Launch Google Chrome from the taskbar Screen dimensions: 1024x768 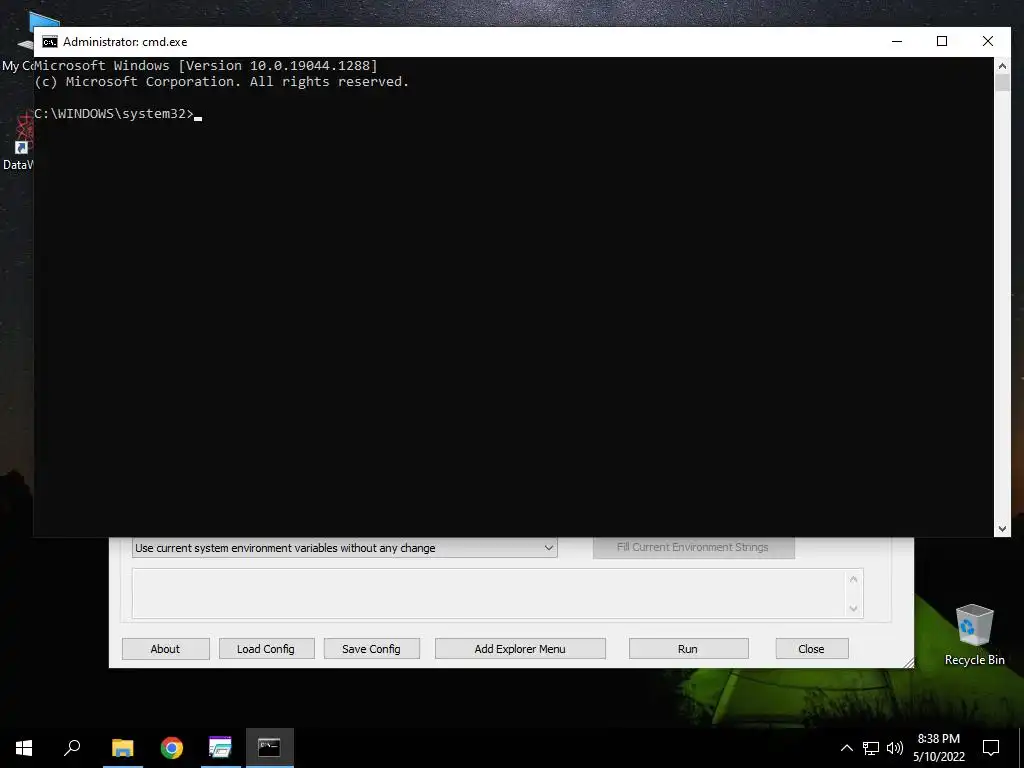(x=172, y=748)
